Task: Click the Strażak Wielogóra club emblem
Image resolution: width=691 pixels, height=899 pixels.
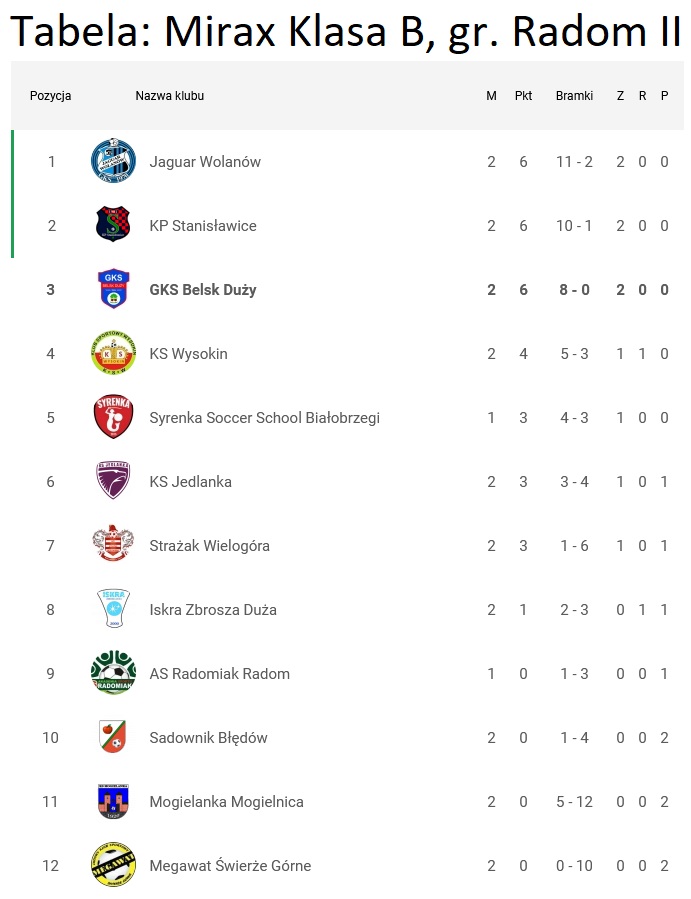Action: point(112,545)
